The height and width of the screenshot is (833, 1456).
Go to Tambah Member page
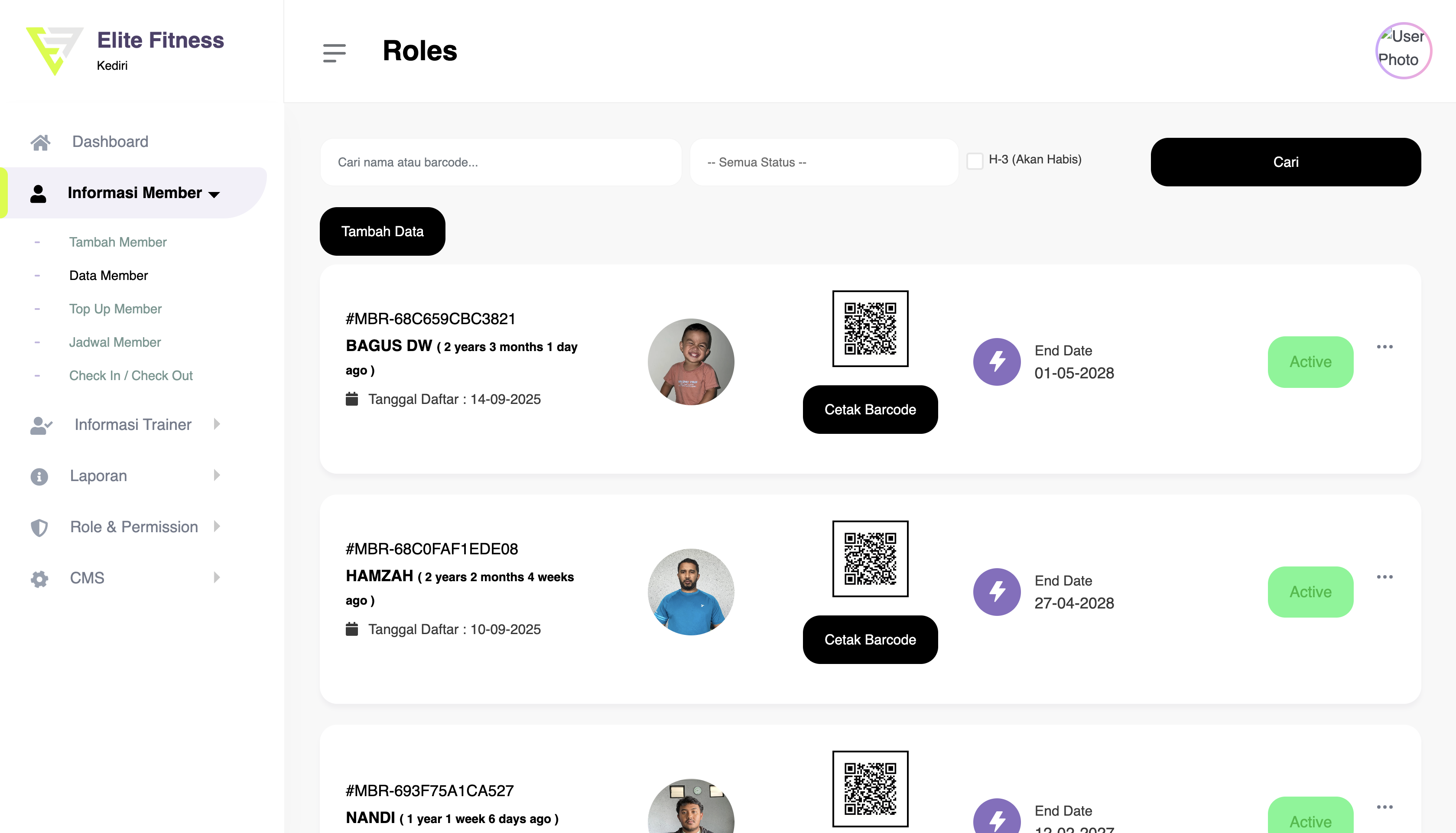[x=118, y=242]
